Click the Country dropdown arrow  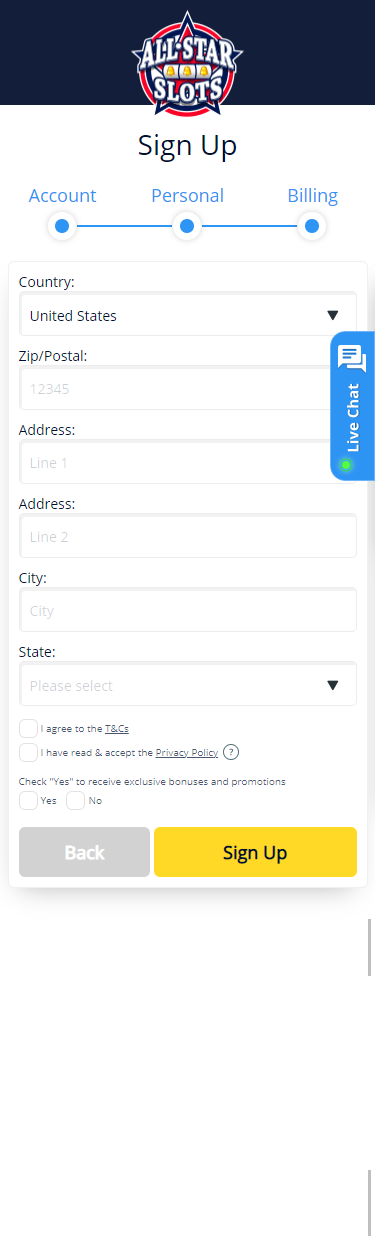click(333, 315)
